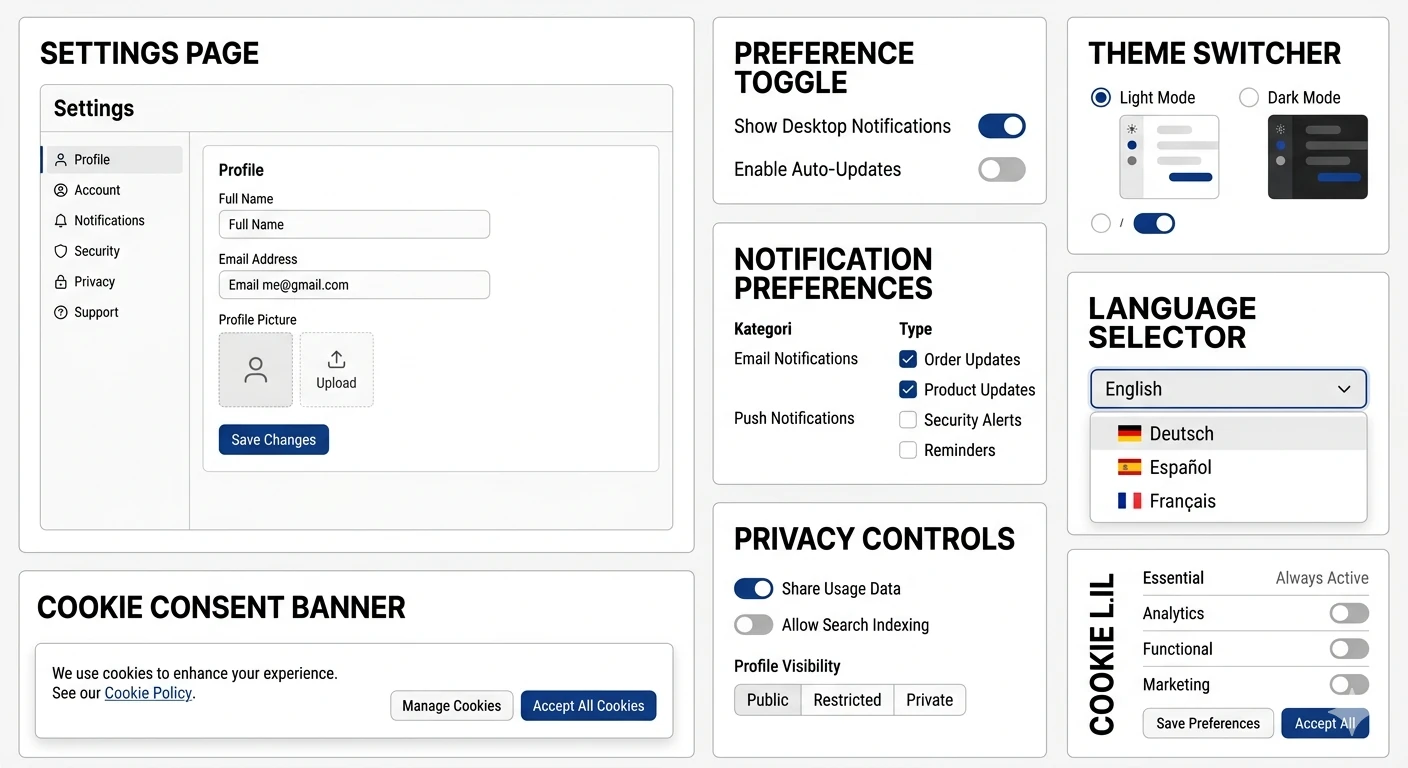Click the Support question-mark icon
The height and width of the screenshot is (768, 1408).
point(61,312)
